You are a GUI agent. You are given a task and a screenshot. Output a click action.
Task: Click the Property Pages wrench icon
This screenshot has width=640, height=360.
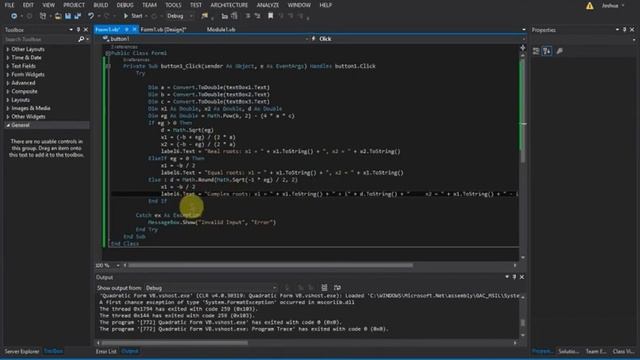point(560,51)
